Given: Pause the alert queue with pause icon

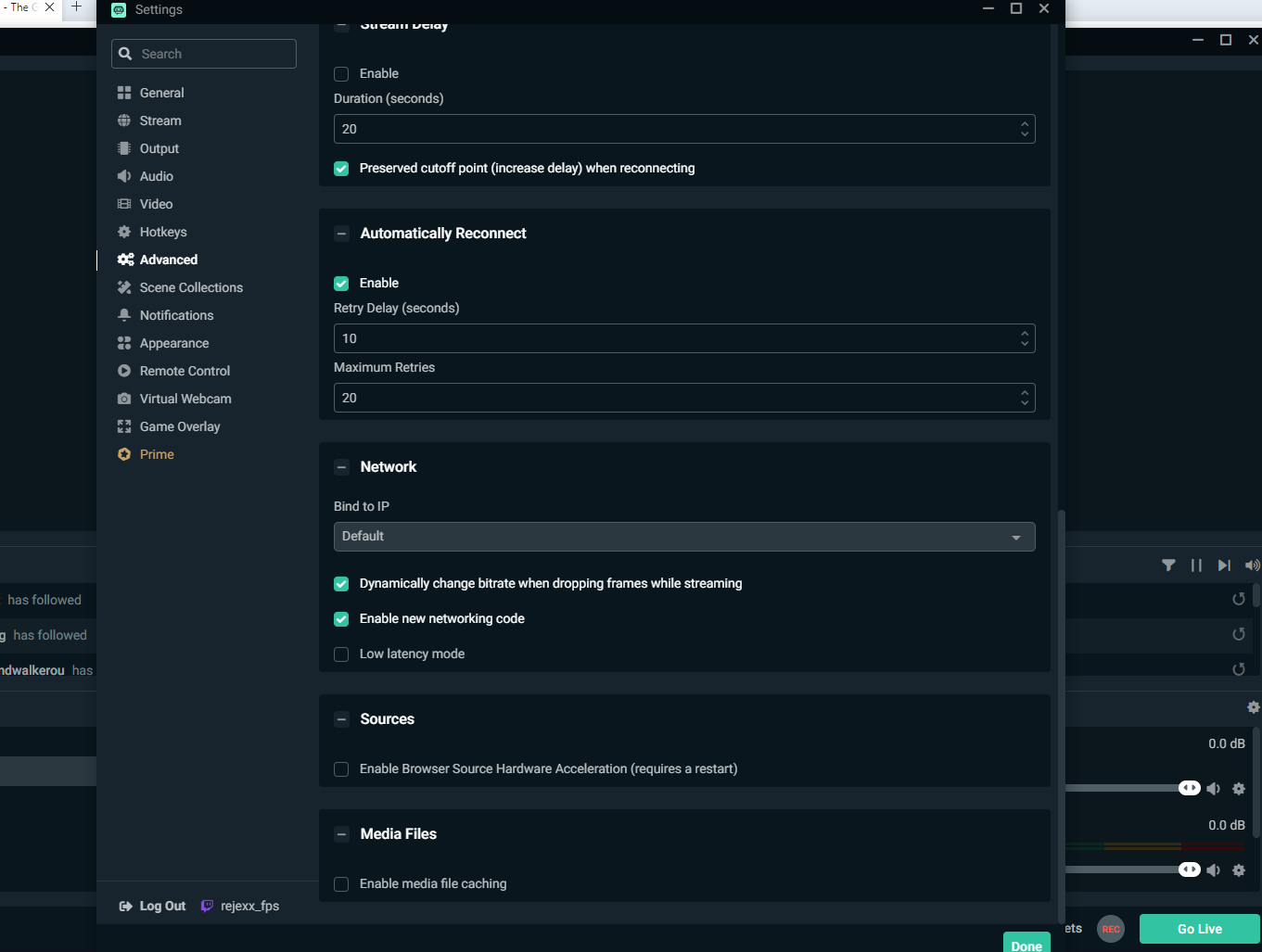Looking at the screenshot, I should click(1196, 565).
